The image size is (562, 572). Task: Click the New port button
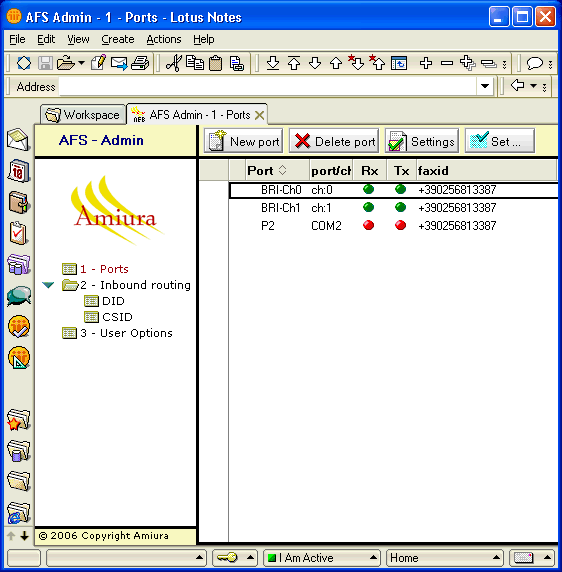pyautogui.click(x=244, y=141)
